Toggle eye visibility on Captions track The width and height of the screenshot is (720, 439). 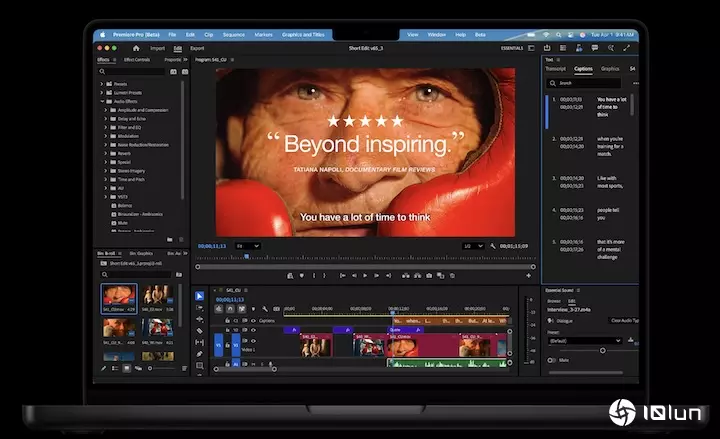tap(252, 320)
